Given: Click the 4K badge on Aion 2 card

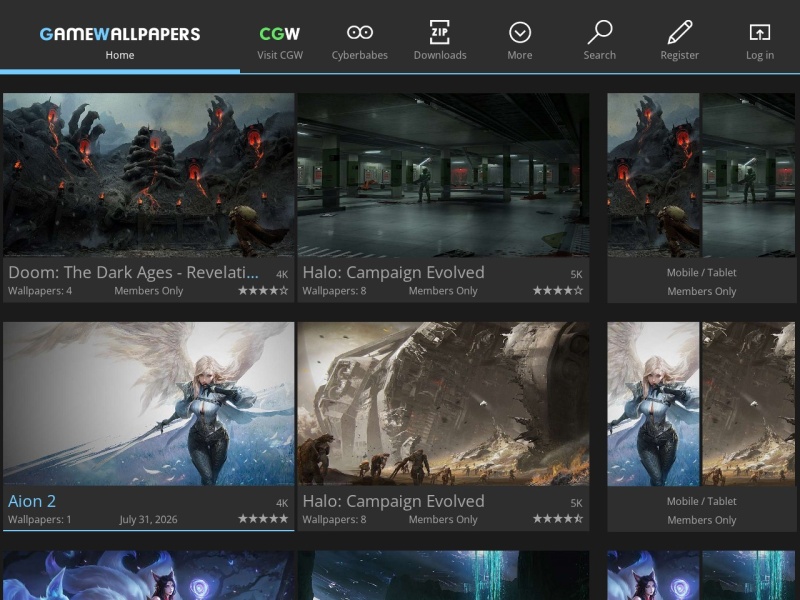Looking at the screenshot, I should (x=282, y=503).
